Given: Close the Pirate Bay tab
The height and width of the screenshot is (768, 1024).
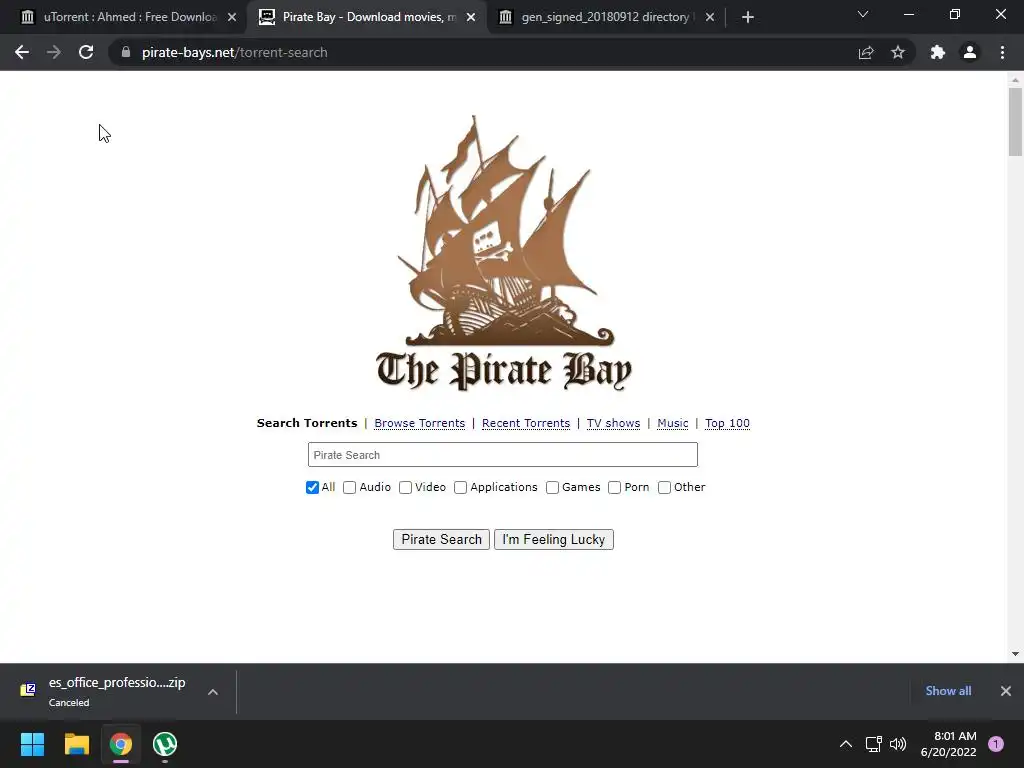Looking at the screenshot, I should [x=471, y=17].
